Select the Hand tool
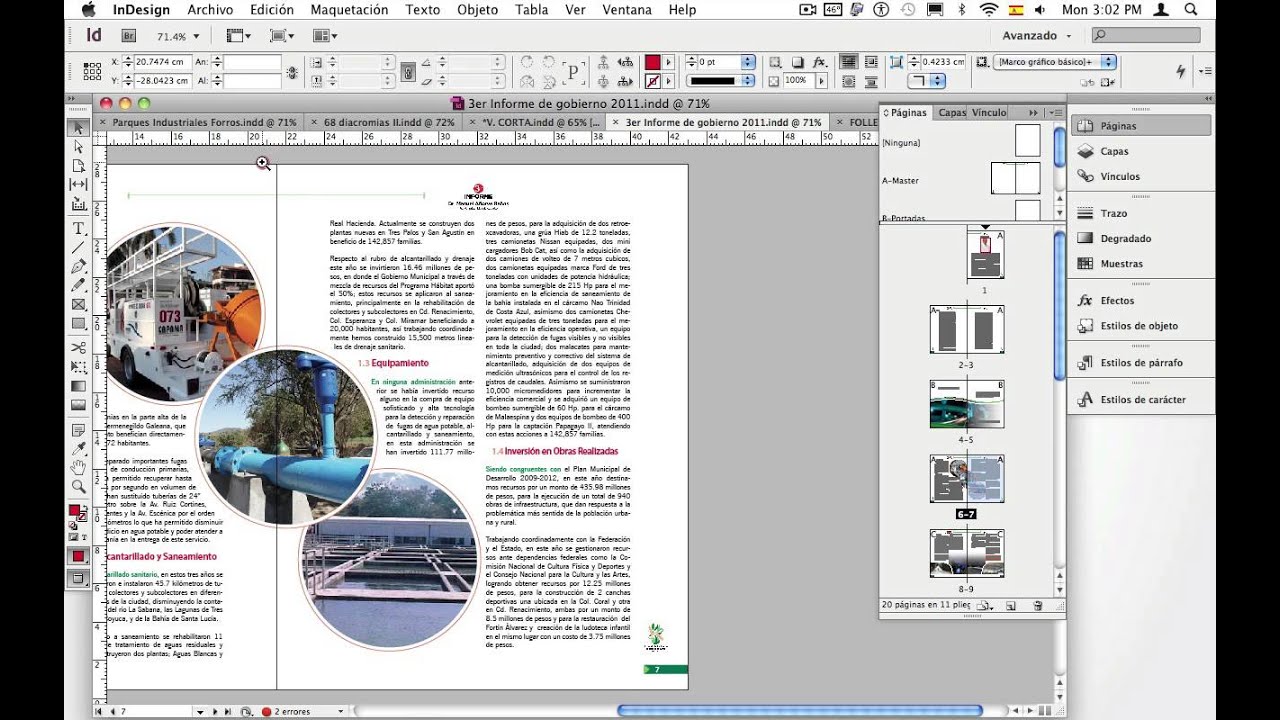This screenshot has width=1280, height=720. [x=78, y=467]
